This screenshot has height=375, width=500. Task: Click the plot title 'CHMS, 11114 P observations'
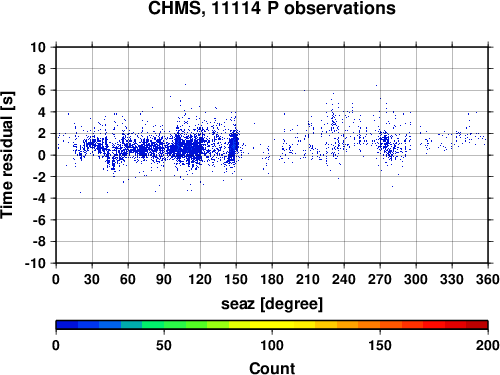272,8
